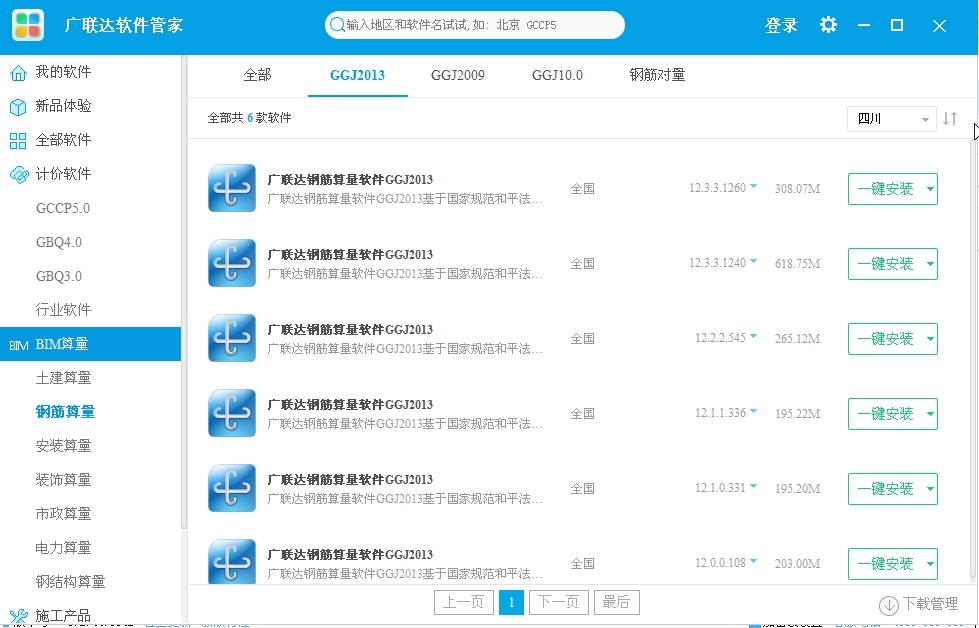
Task: Click the icon beside 计价软件
Action: tap(19, 174)
